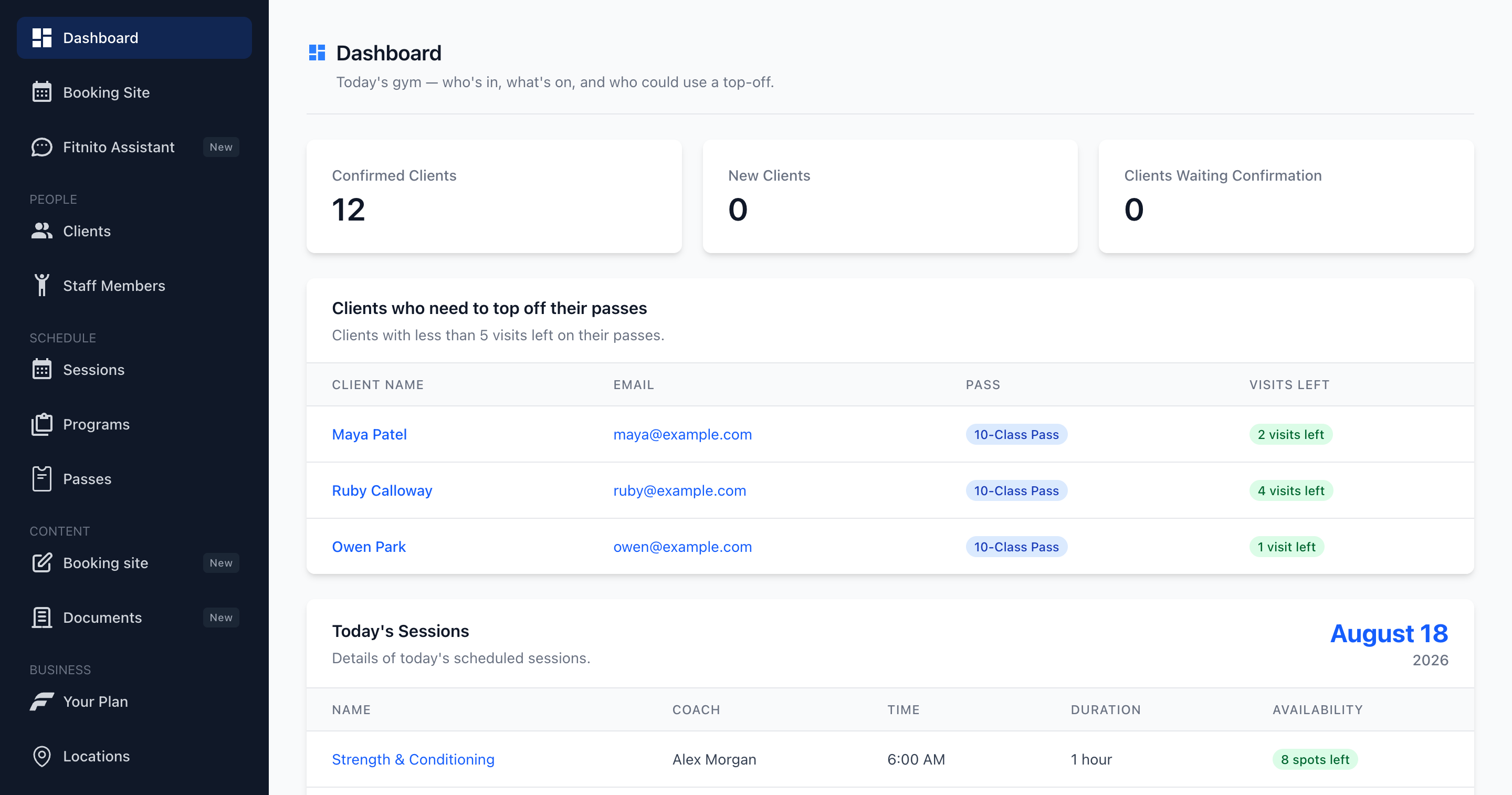Click the Your Plan logo icon

coord(41,701)
